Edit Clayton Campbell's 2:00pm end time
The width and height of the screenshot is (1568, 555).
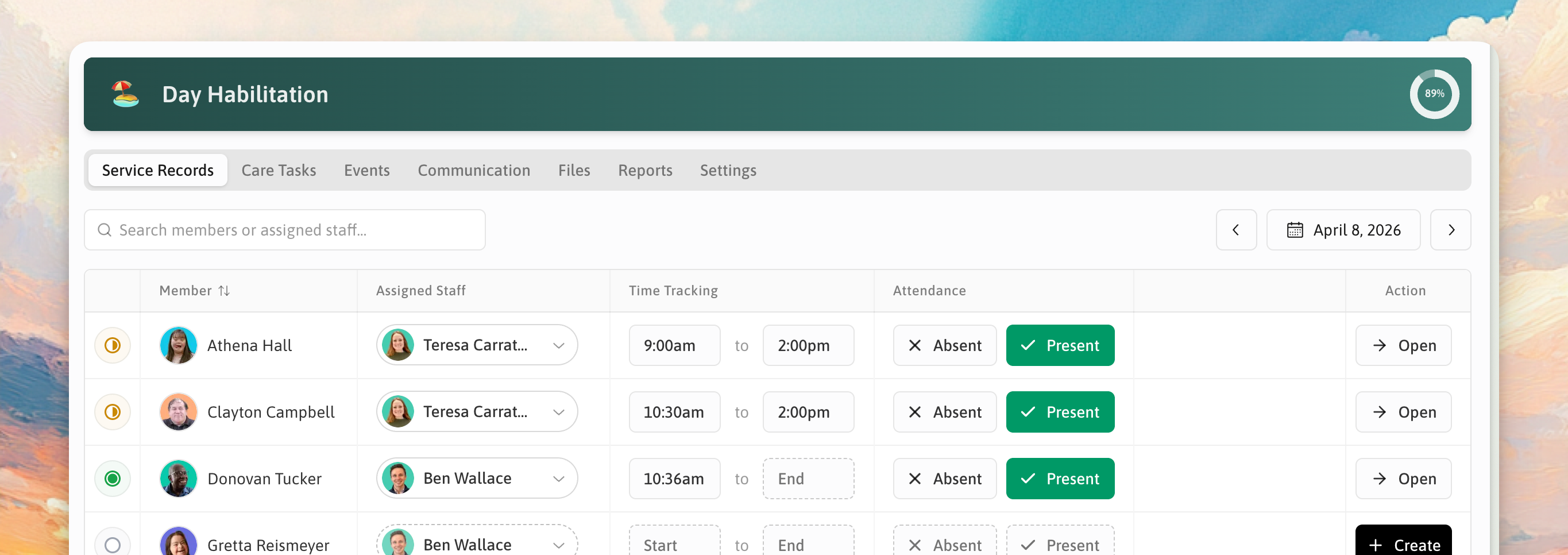click(808, 412)
